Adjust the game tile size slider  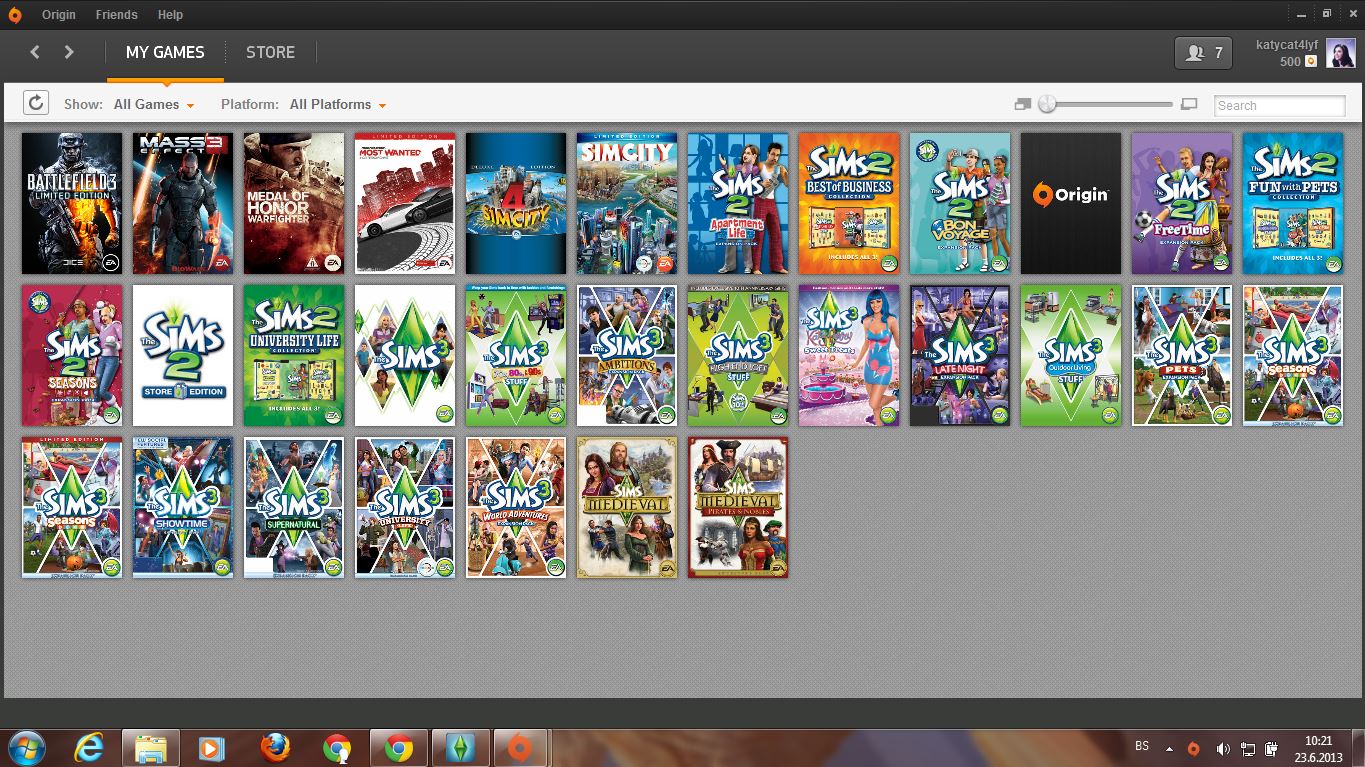pyautogui.click(x=1047, y=104)
